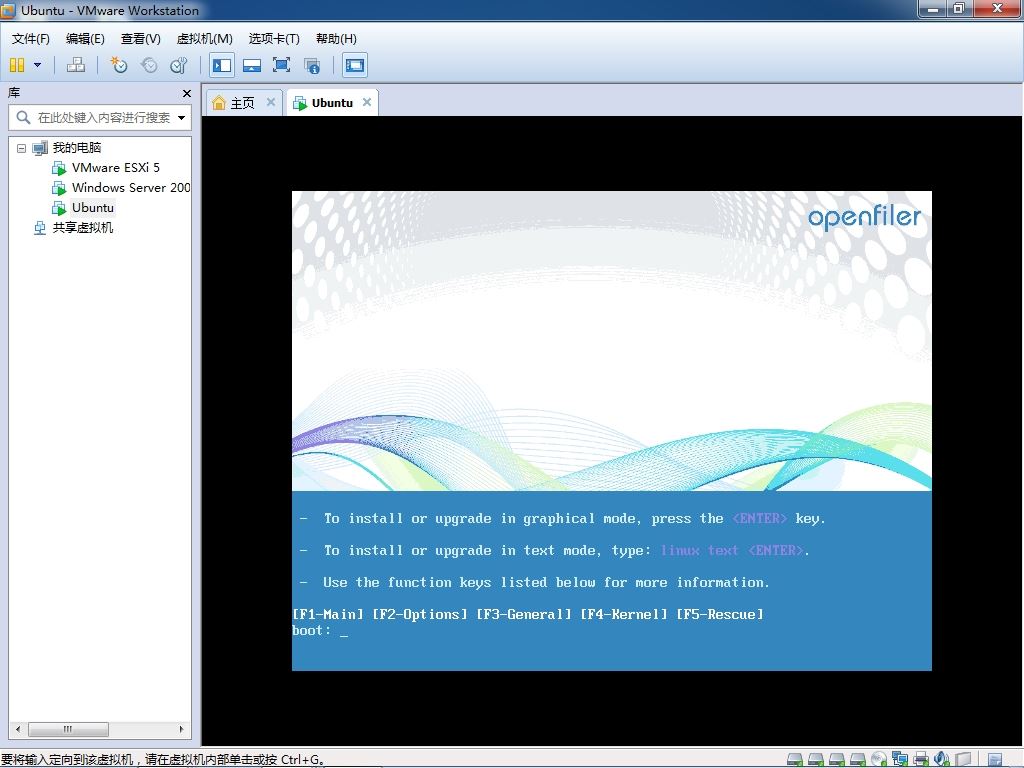Viewport: 1024px width, 768px height.
Task: Click the VMware Workstation title bar icon
Action: 8,10
